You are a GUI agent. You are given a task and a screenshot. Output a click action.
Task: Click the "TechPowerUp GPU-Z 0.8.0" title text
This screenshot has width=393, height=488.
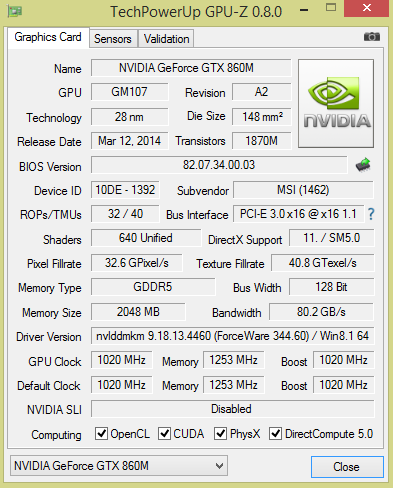pos(196,12)
